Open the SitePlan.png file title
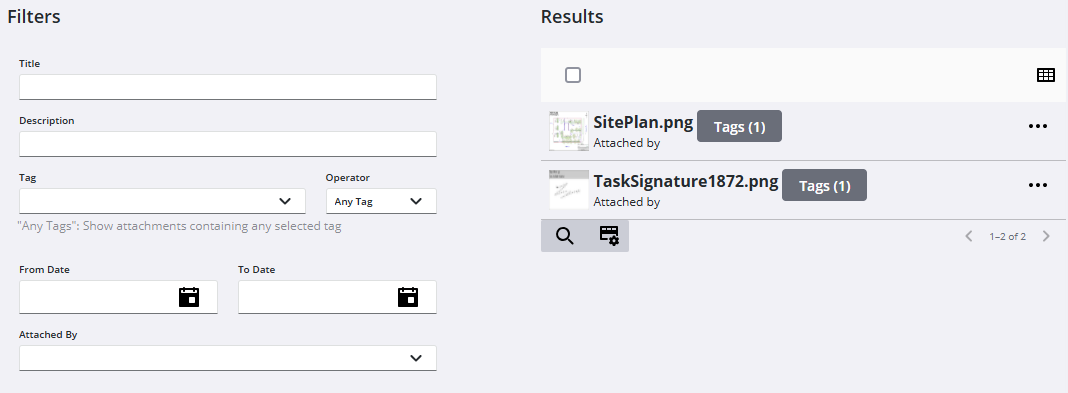 click(643, 123)
